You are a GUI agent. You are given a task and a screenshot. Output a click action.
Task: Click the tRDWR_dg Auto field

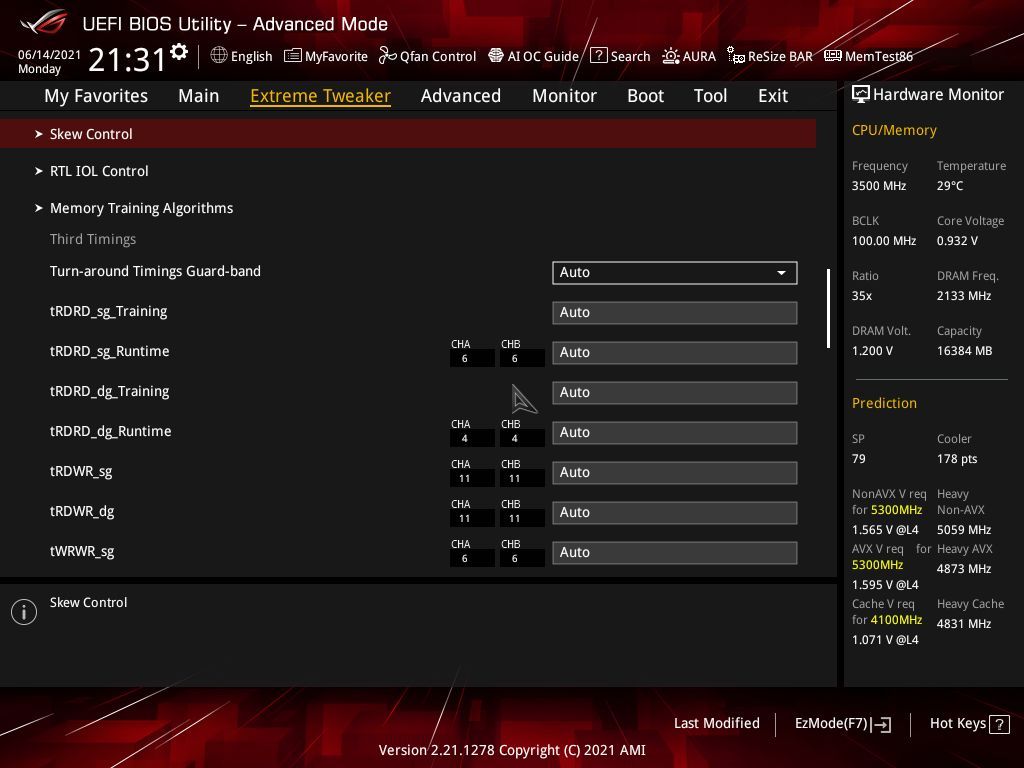(675, 512)
